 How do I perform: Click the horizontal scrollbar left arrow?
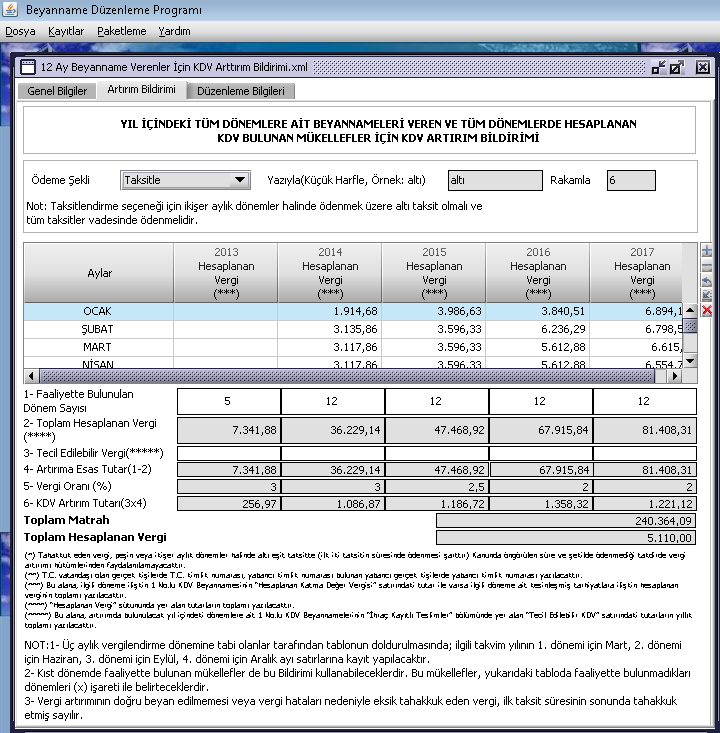[31, 376]
